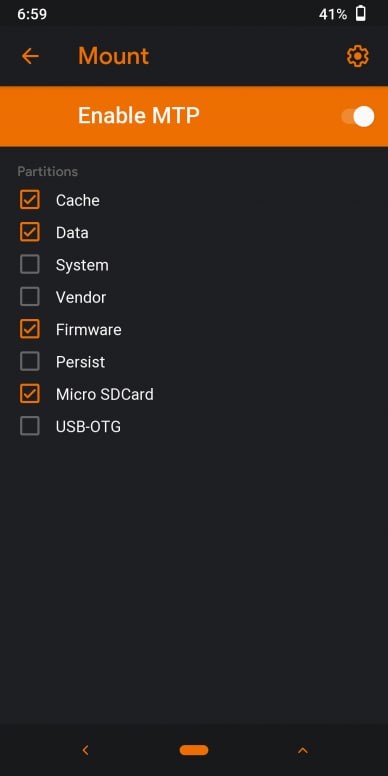388x776 pixels.
Task: Tap the Enable MTP label
Action: pyautogui.click(x=139, y=116)
